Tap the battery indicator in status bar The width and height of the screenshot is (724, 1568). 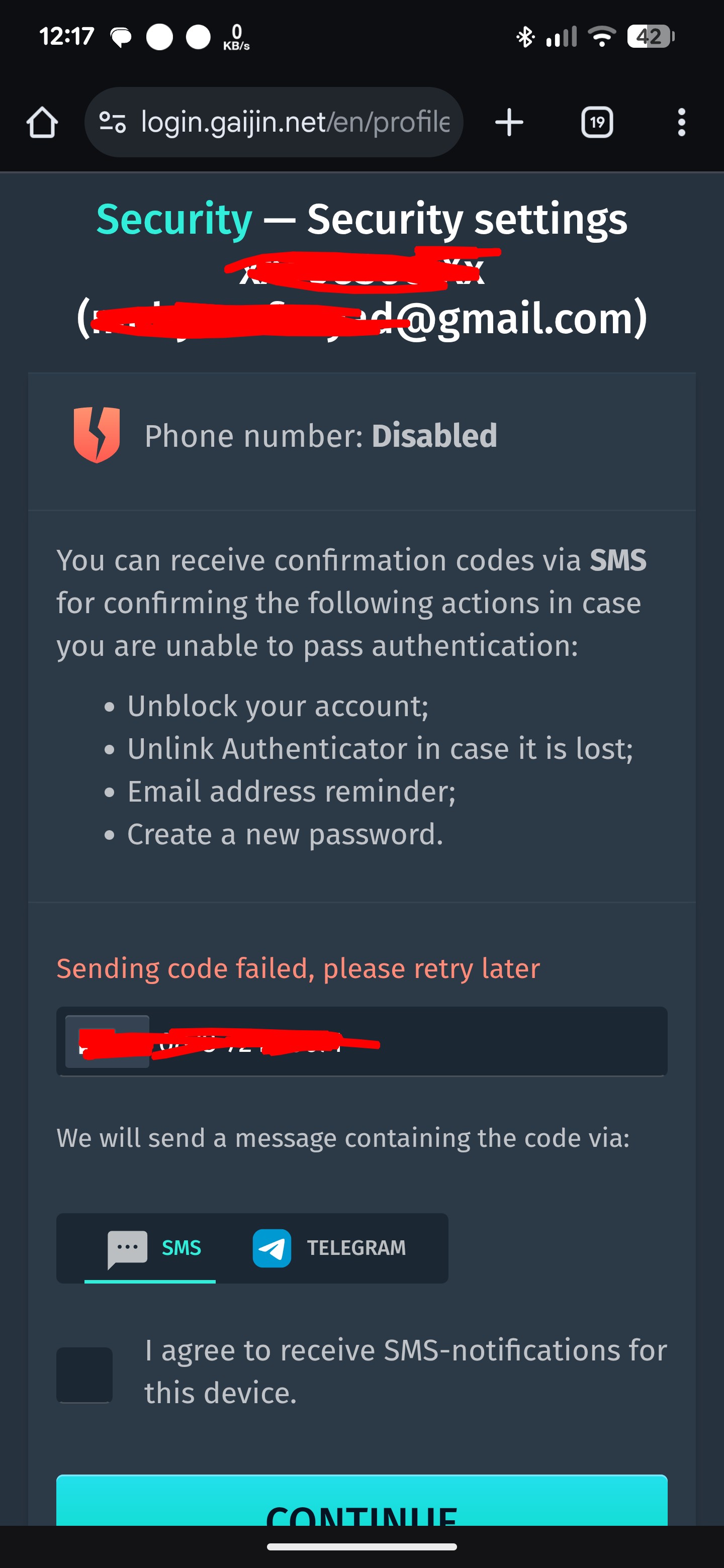(x=650, y=37)
